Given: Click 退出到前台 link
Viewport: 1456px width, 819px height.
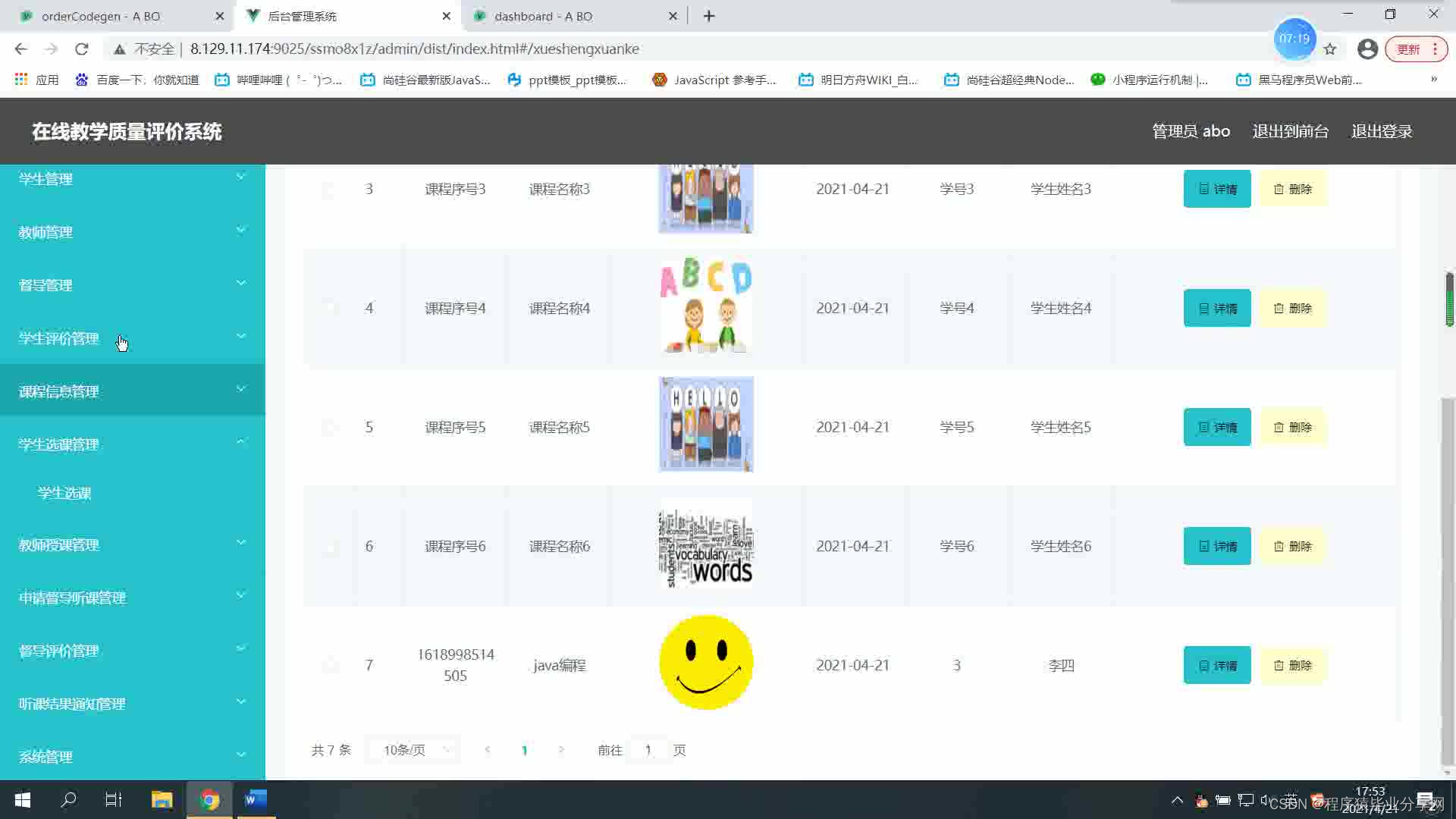Looking at the screenshot, I should 1290,131.
